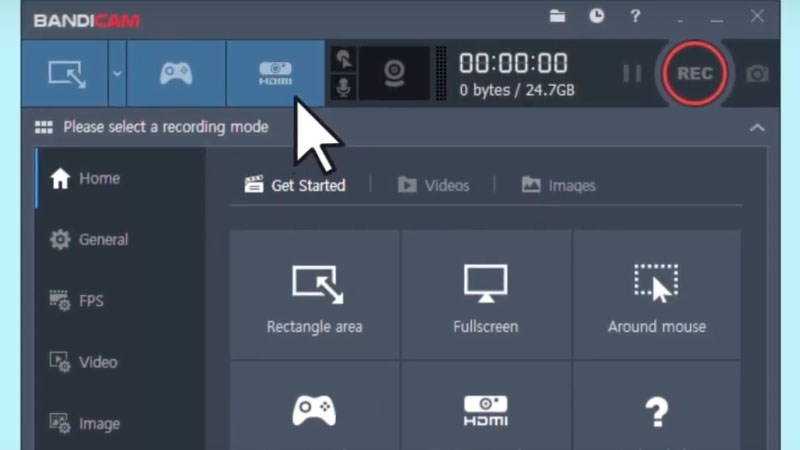Open the question mark help tile
The height and width of the screenshot is (450, 800).
[x=657, y=408]
